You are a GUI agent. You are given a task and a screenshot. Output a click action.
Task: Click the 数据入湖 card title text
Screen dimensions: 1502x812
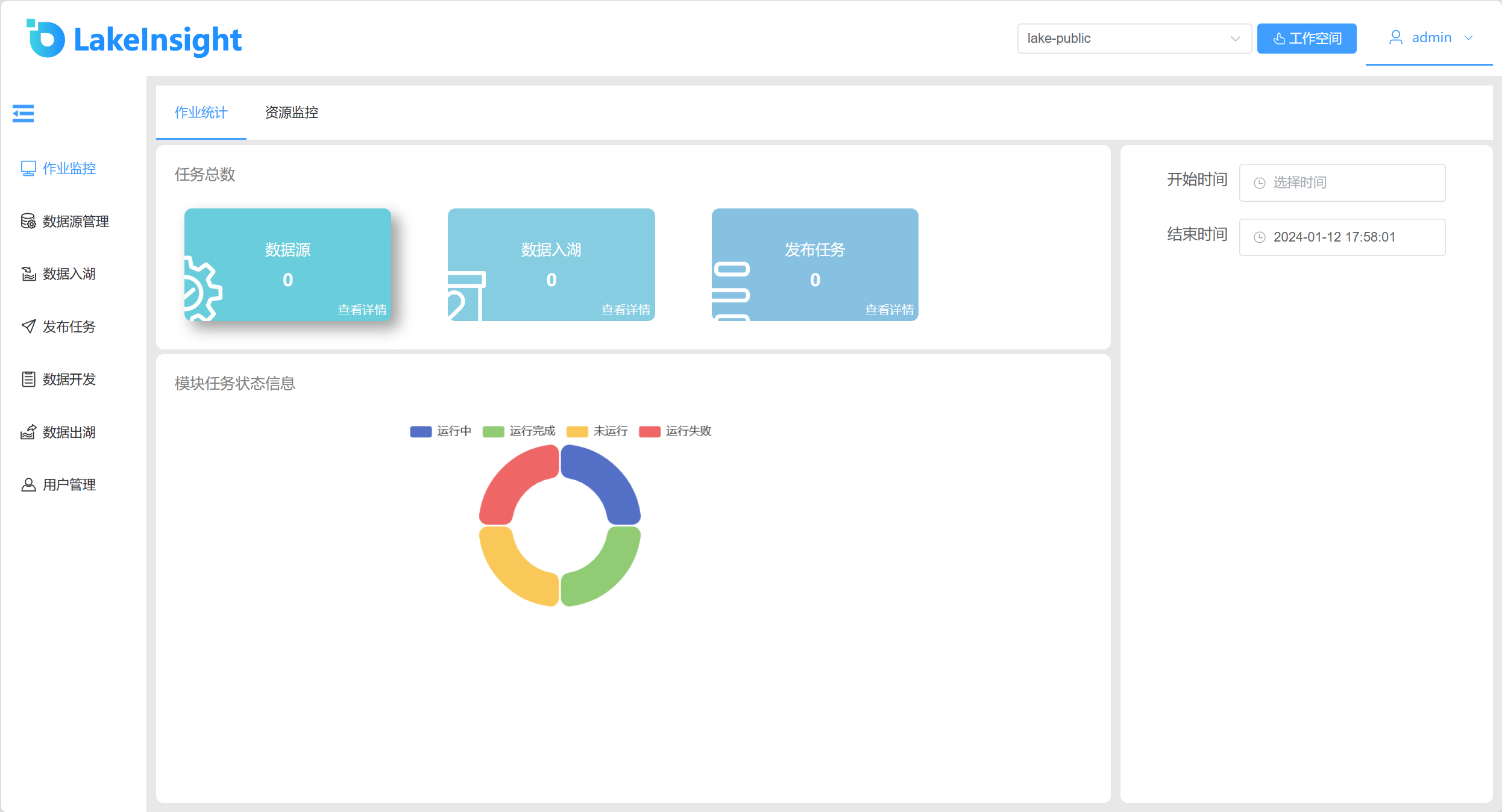point(551,250)
